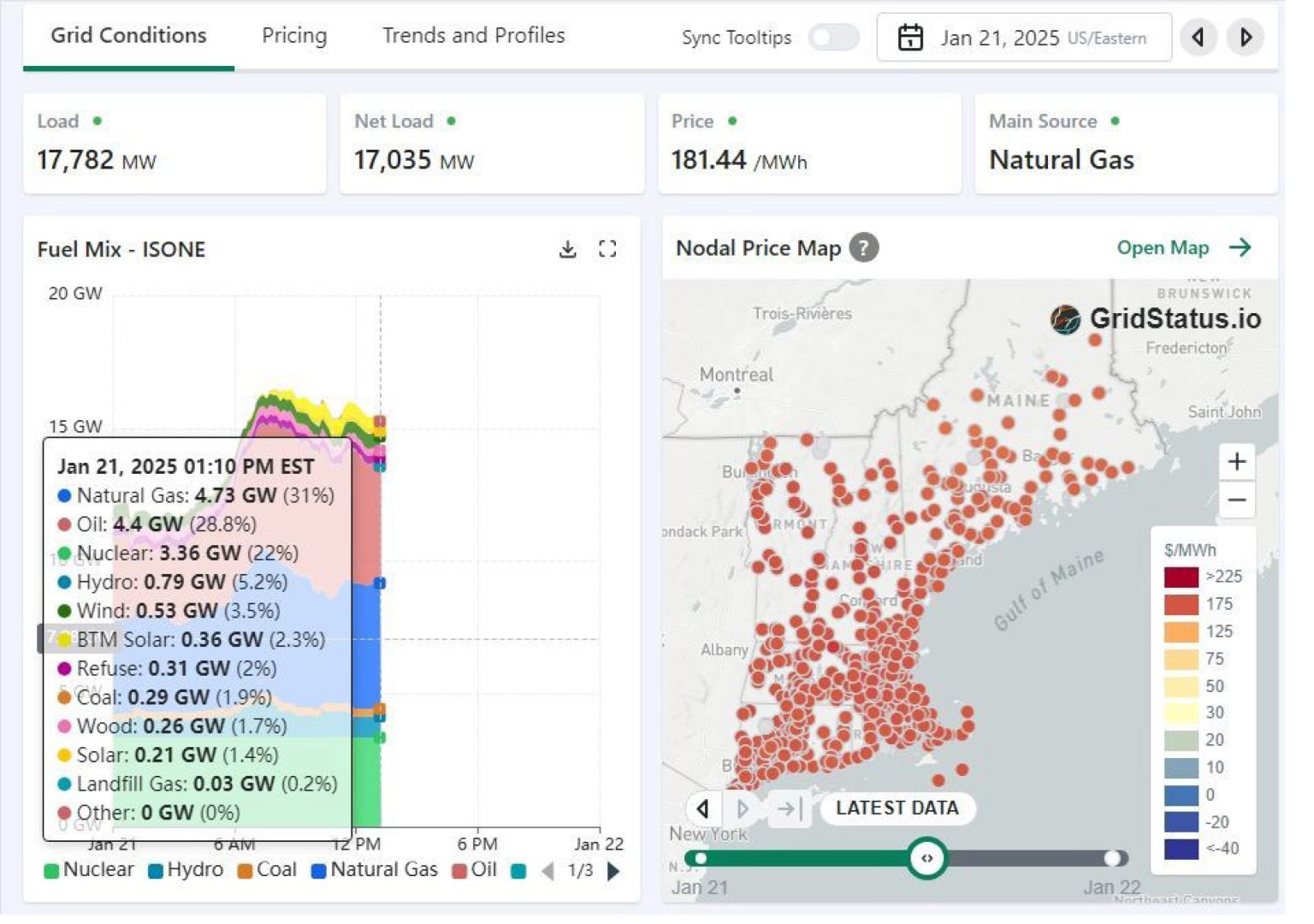Open the Trends and Profiles tab

pos(473,36)
